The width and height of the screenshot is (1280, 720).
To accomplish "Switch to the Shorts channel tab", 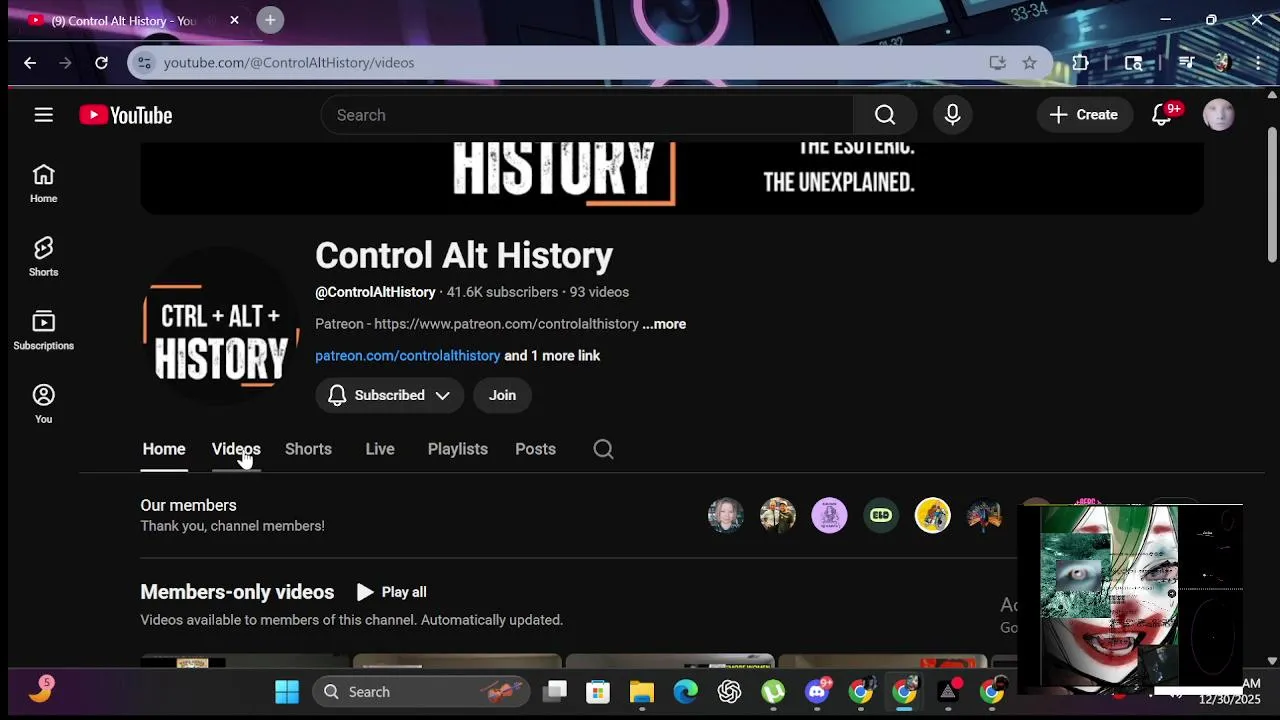I will coord(308,449).
